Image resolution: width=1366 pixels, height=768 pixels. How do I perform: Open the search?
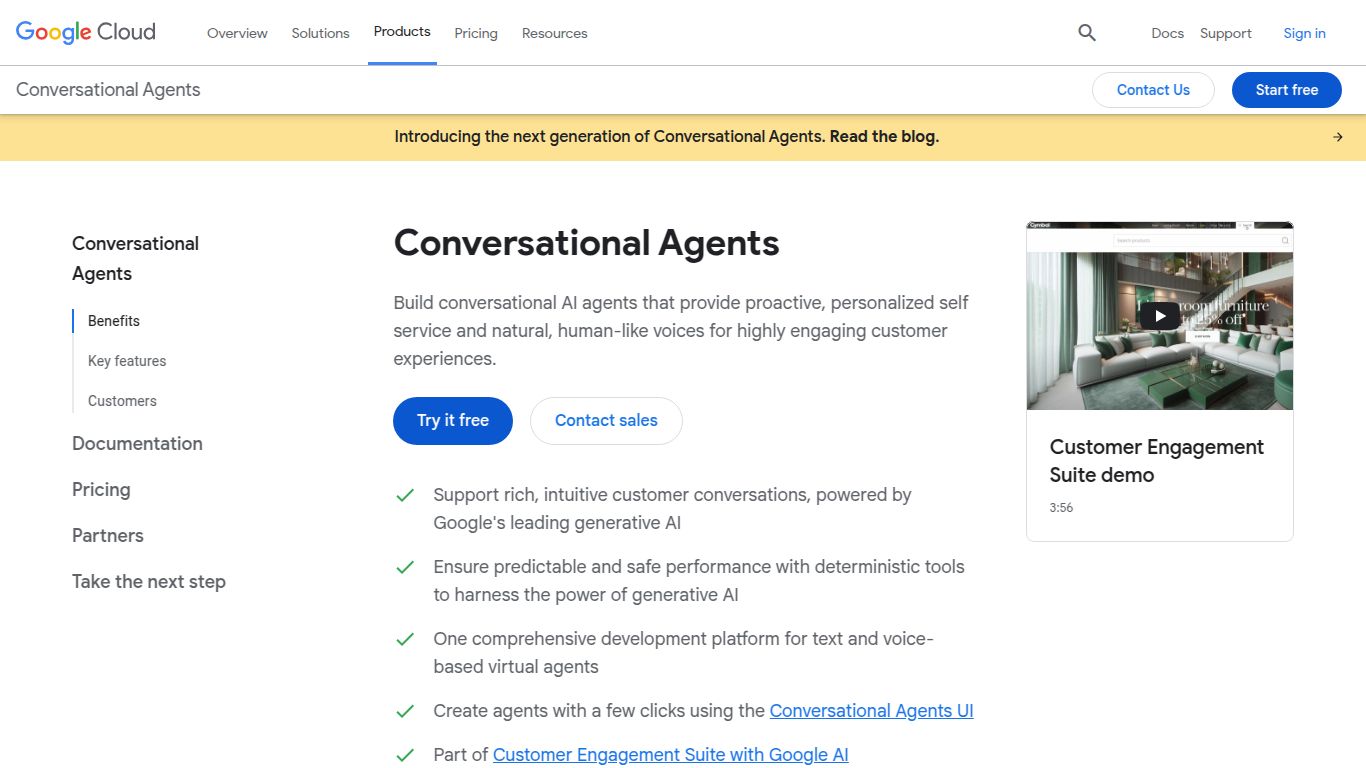[1086, 33]
